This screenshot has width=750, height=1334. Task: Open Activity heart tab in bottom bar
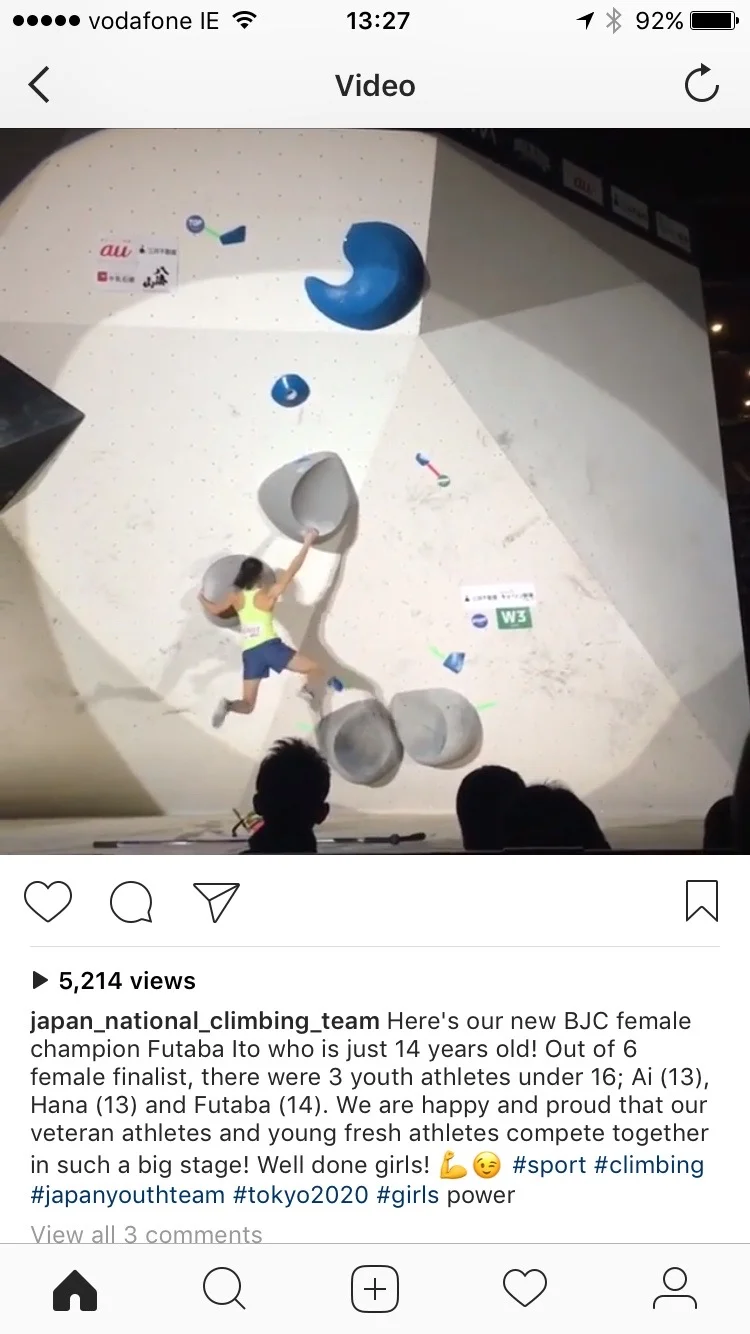tap(525, 1288)
